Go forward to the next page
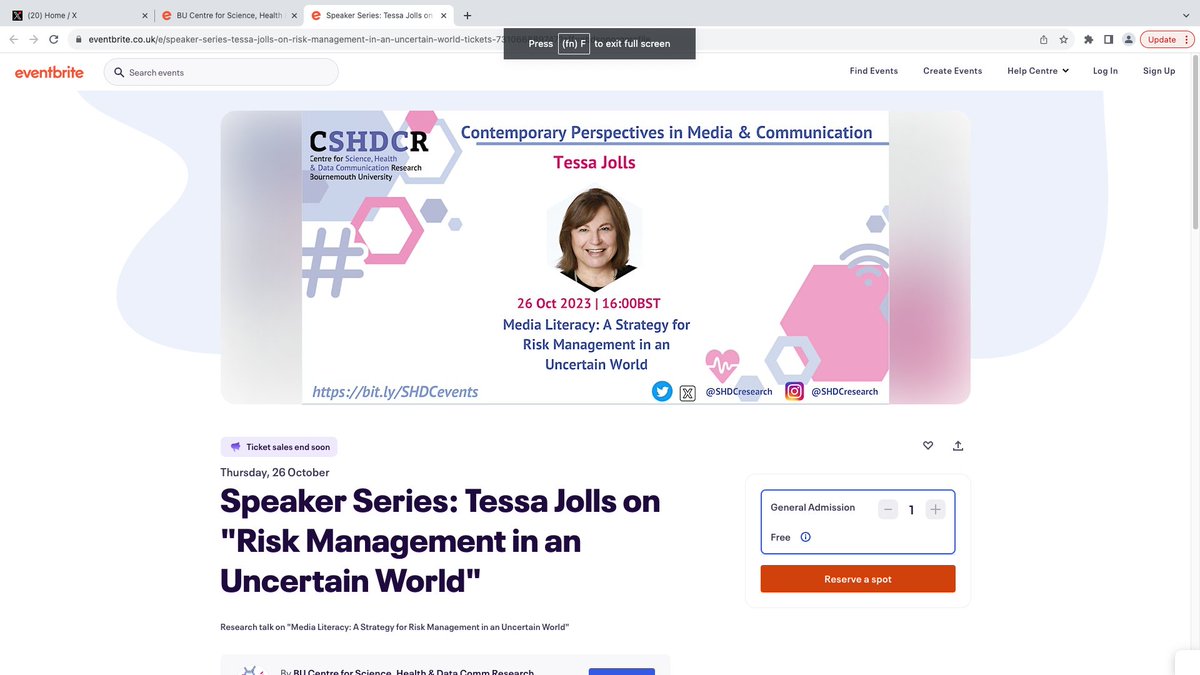 pos(33,39)
